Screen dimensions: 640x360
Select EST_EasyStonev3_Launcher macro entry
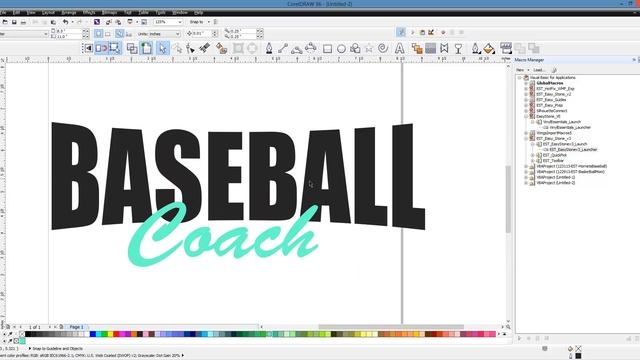(x=573, y=150)
